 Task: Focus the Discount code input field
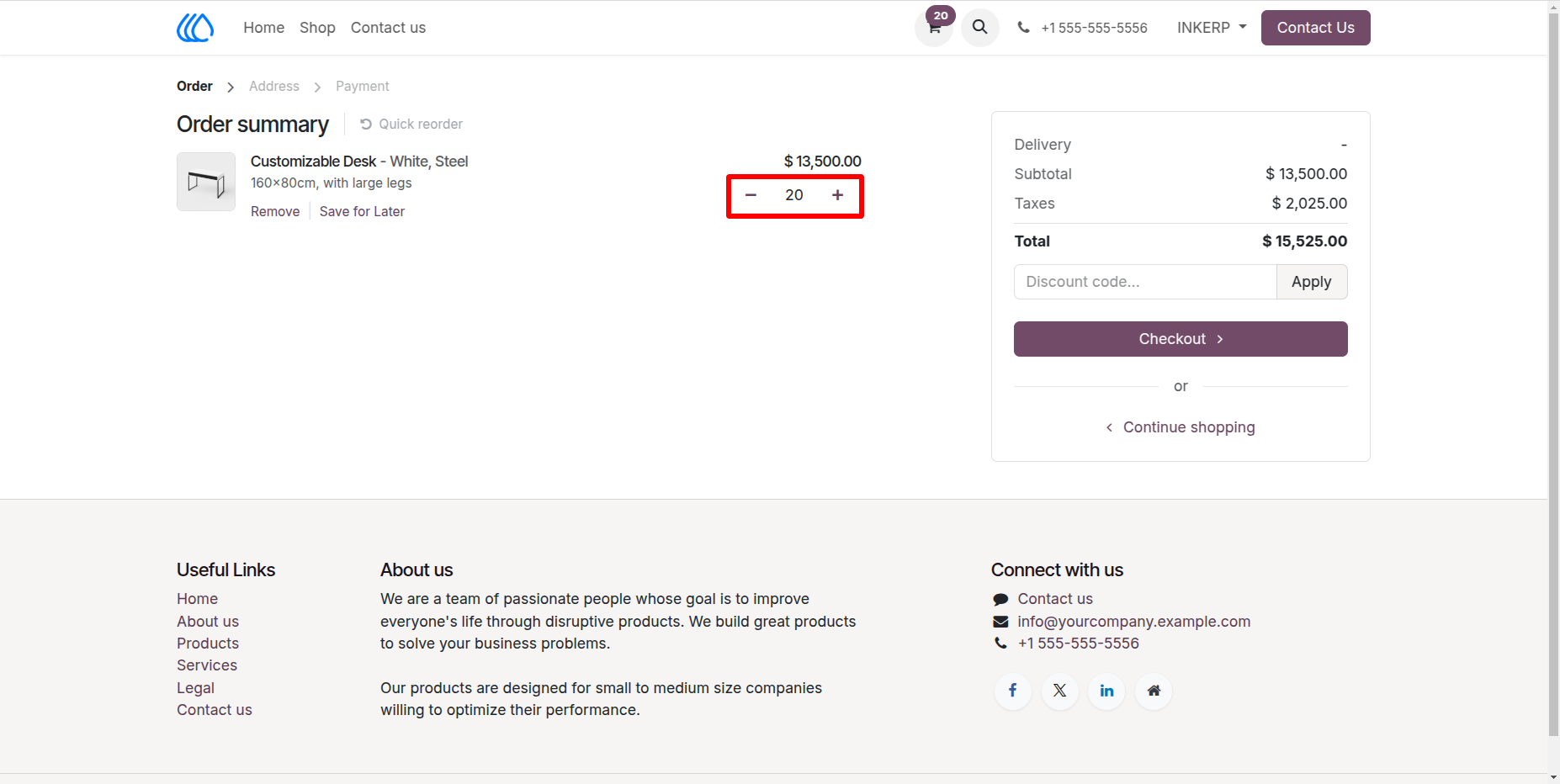[1145, 282]
